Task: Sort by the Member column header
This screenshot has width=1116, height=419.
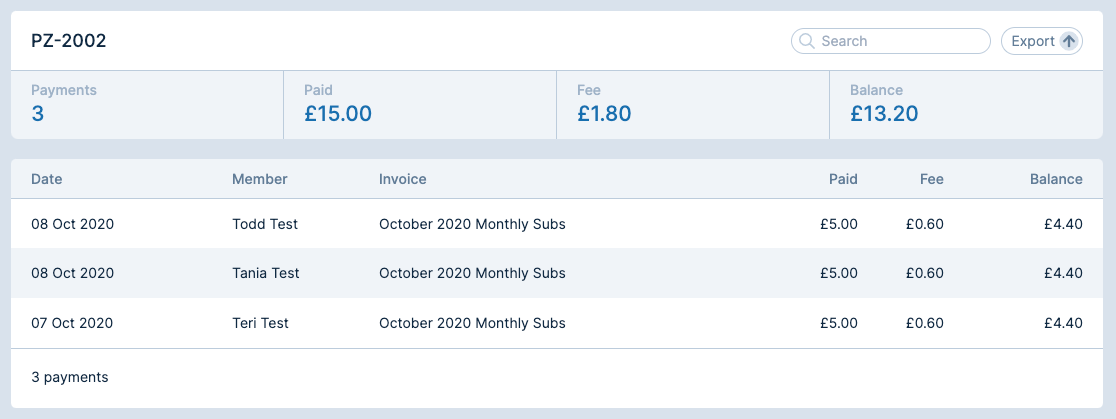Action: (260, 179)
